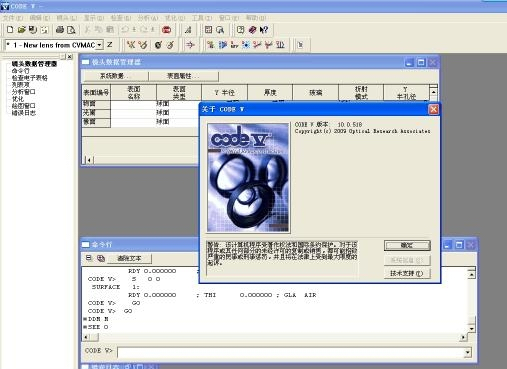Click the Save diskette icon in the toolbar
The image size is (507, 369).
[33, 30]
